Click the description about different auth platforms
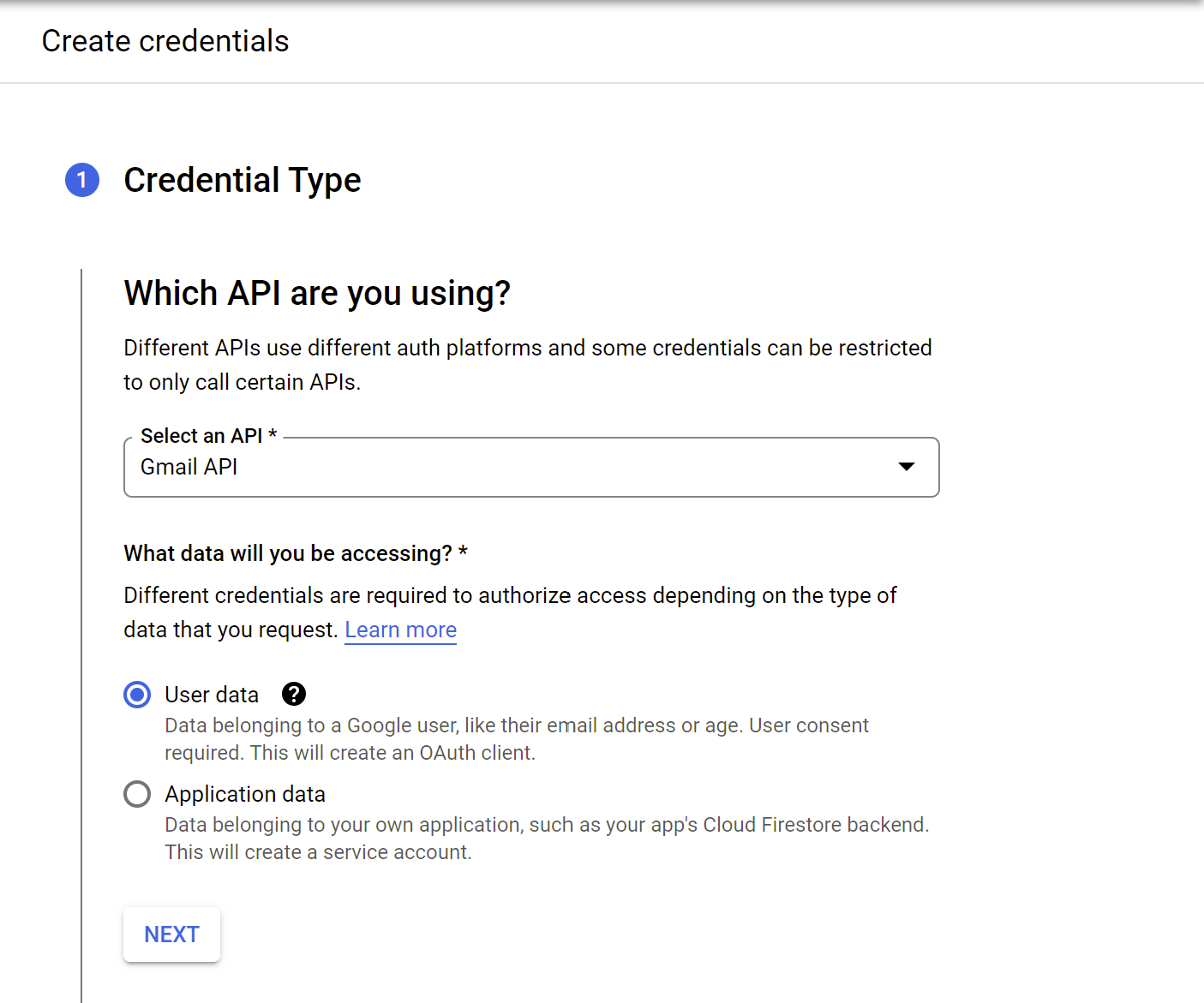1204x1003 pixels. pos(528,365)
